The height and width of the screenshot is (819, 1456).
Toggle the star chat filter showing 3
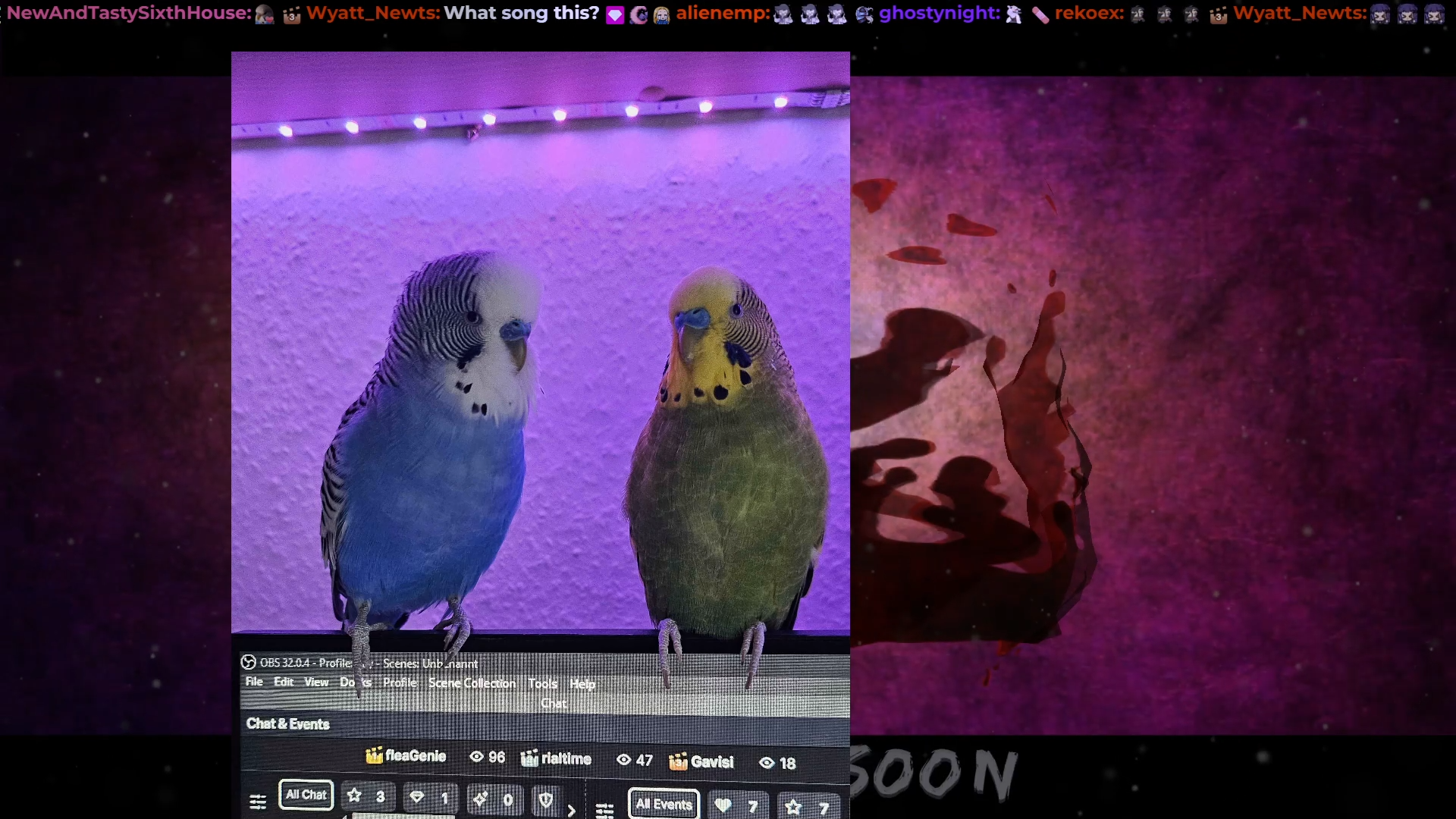tap(367, 796)
